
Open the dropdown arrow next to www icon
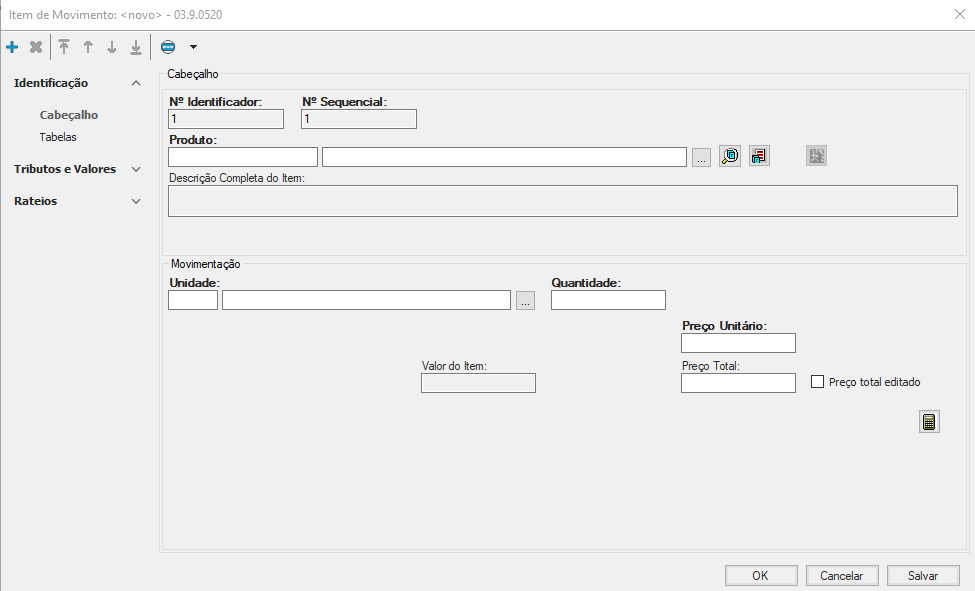click(x=193, y=47)
